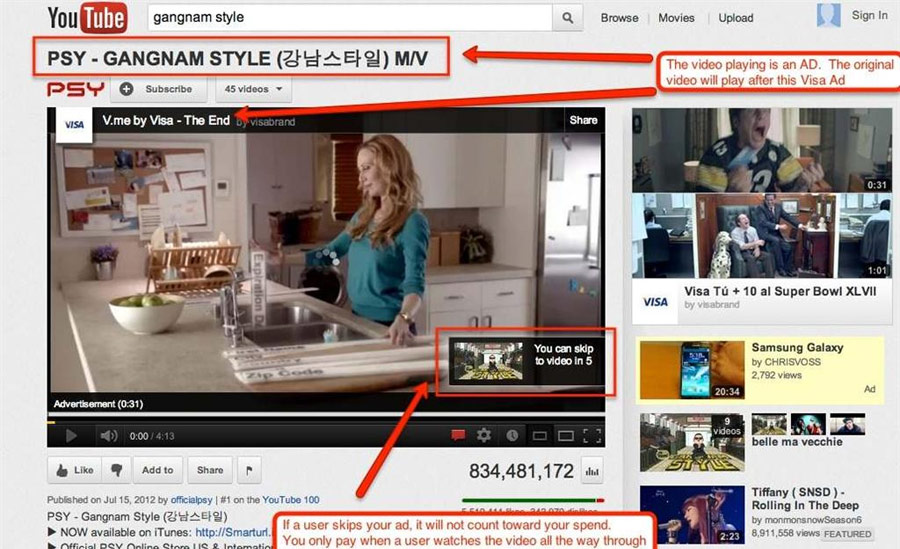The image size is (900, 549).
Task: Click the Visa logo in player header
Action: pyautogui.click(x=74, y=125)
